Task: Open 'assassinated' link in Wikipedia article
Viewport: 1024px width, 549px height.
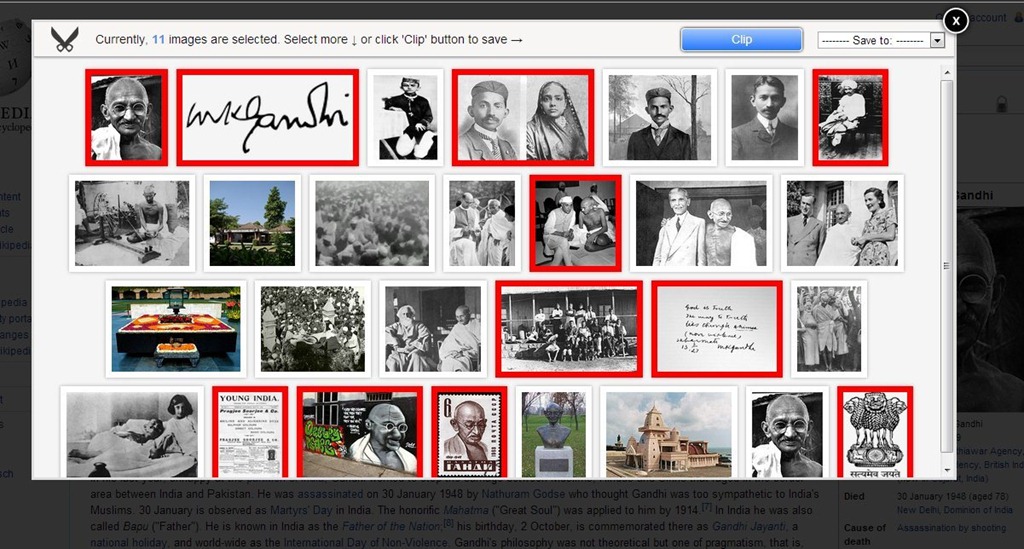Action: pyautogui.click(x=330, y=494)
